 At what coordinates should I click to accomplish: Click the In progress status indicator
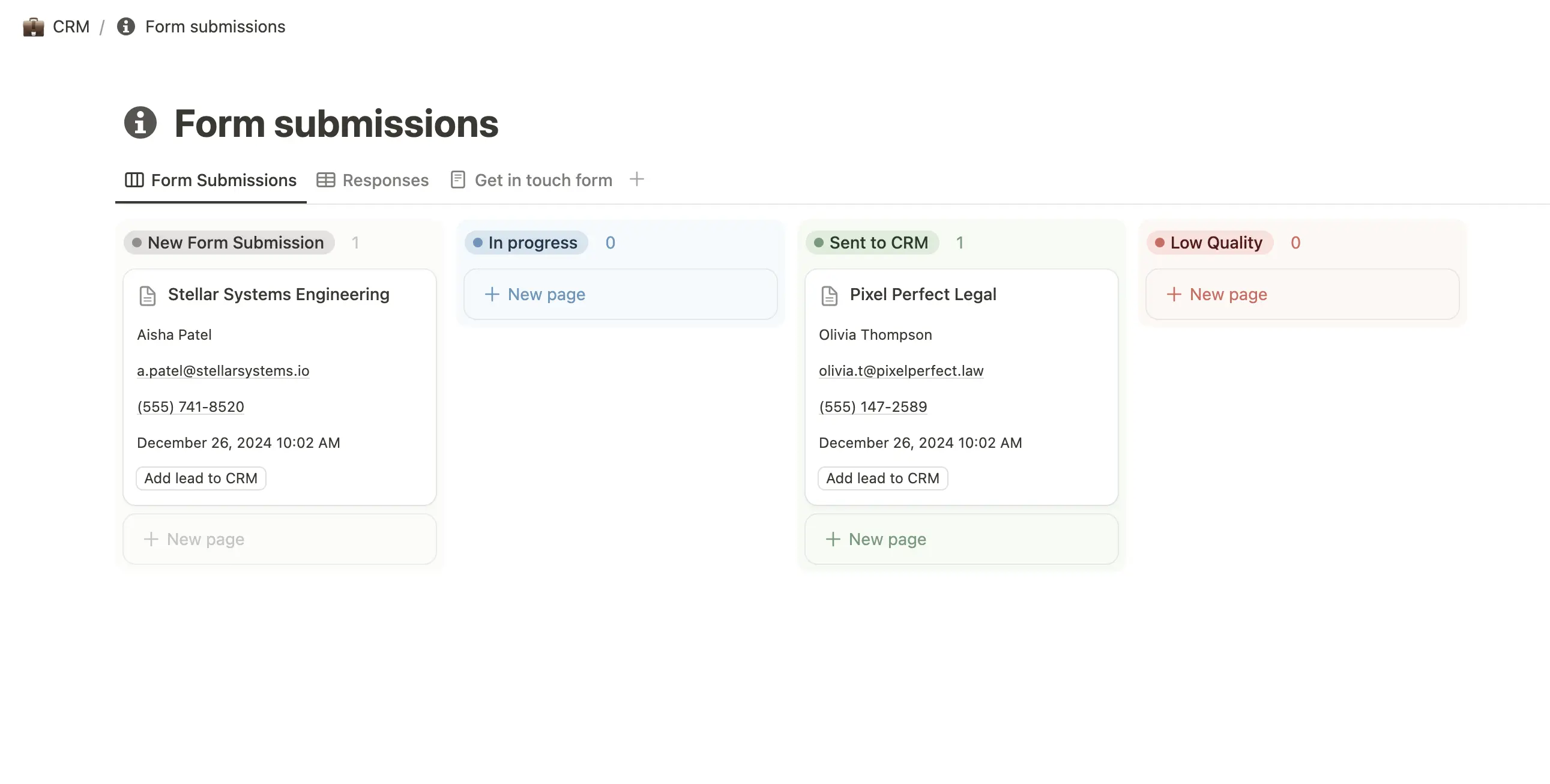(525, 242)
